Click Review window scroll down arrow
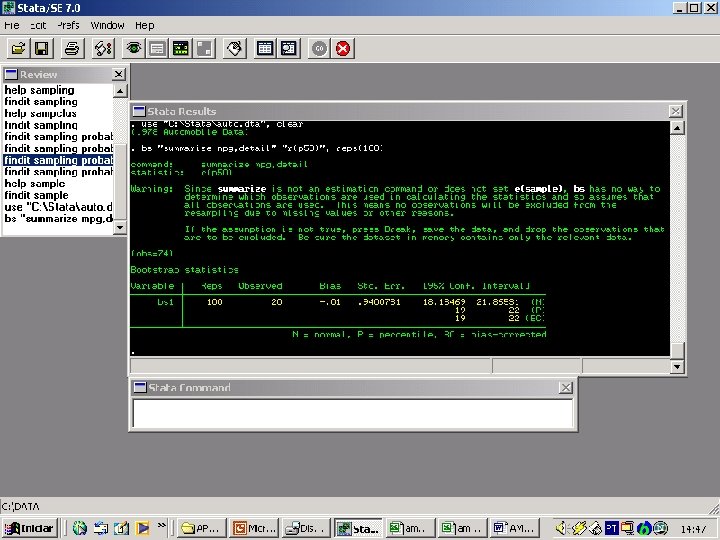This screenshot has height=540, width=720. click(x=120, y=227)
